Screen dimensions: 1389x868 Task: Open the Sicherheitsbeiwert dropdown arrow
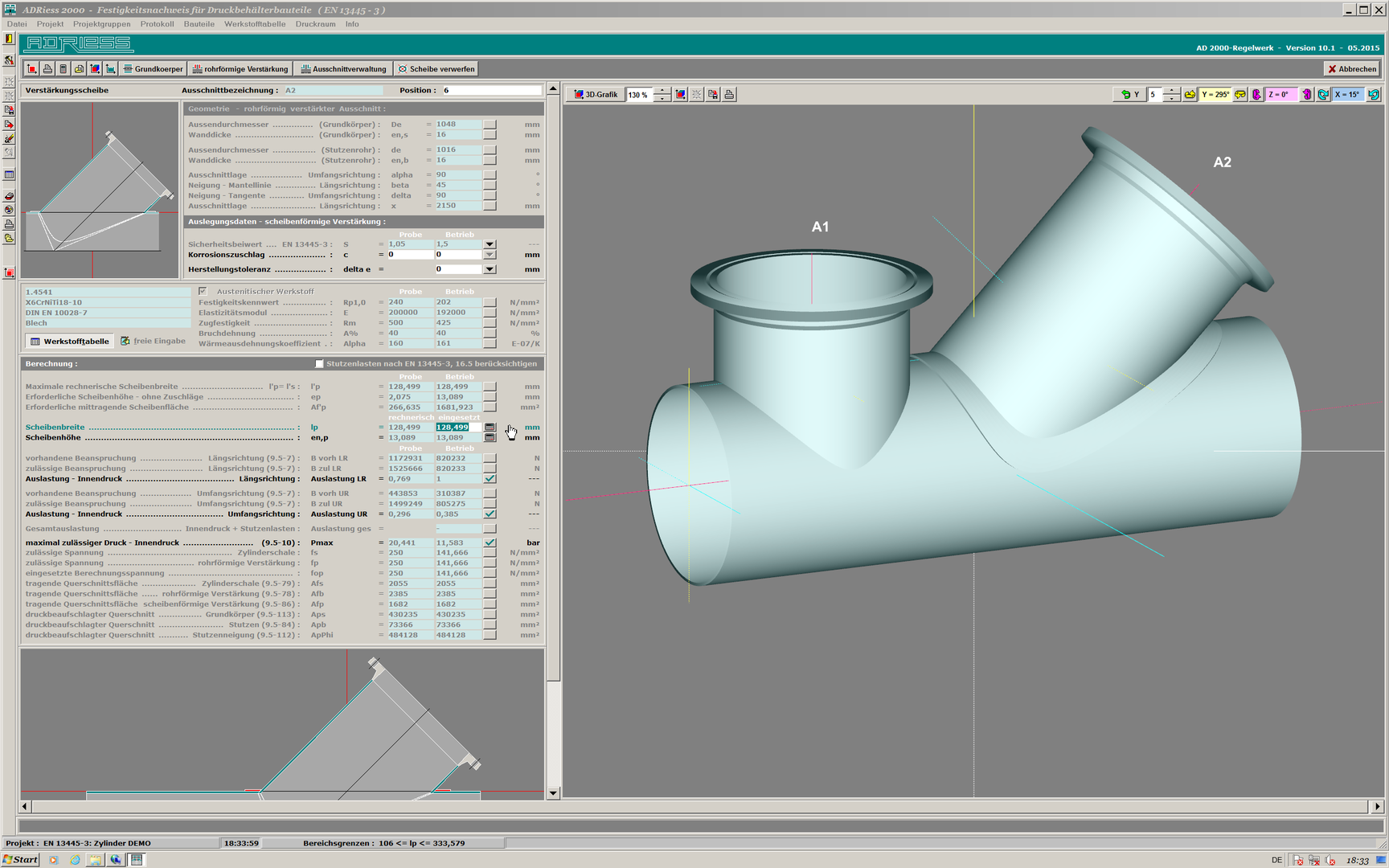(x=490, y=244)
